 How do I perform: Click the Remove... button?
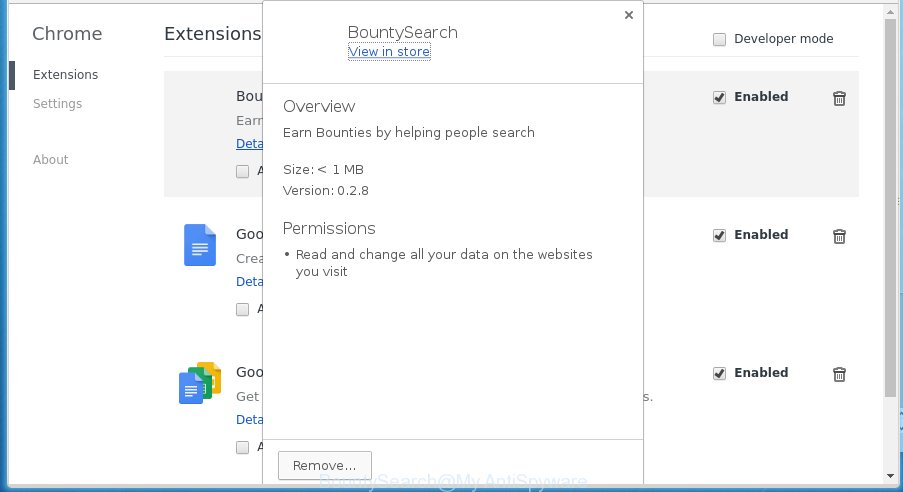(x=325, y=465)
